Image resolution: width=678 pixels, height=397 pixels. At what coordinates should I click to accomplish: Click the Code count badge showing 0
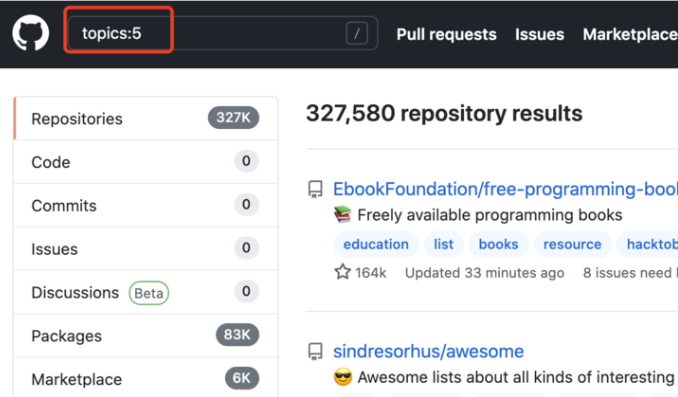(x=246, y=161)
